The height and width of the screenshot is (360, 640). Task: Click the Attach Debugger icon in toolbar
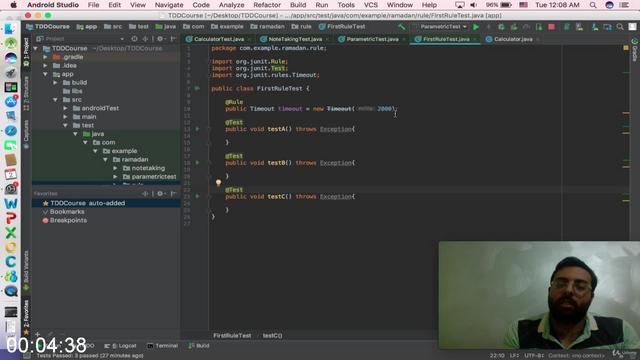pyautogui.click(x=539, y=27)
